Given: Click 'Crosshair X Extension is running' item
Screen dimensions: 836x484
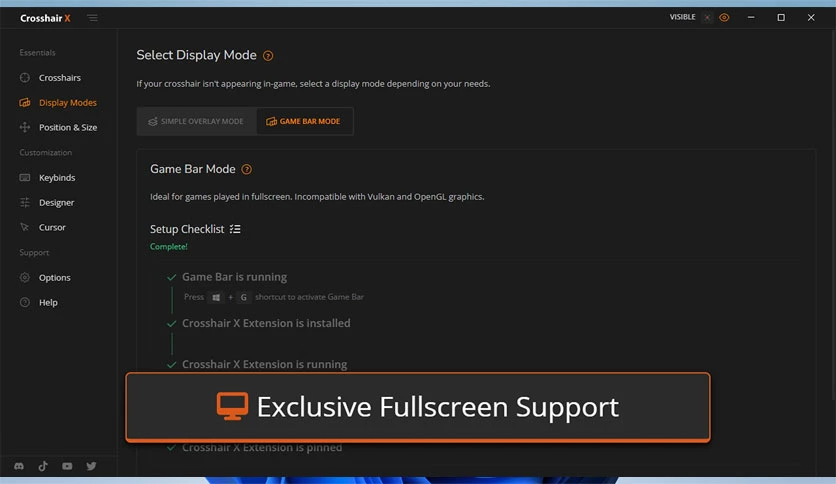Looking at the screenshot, I should (x=264, y=365).
